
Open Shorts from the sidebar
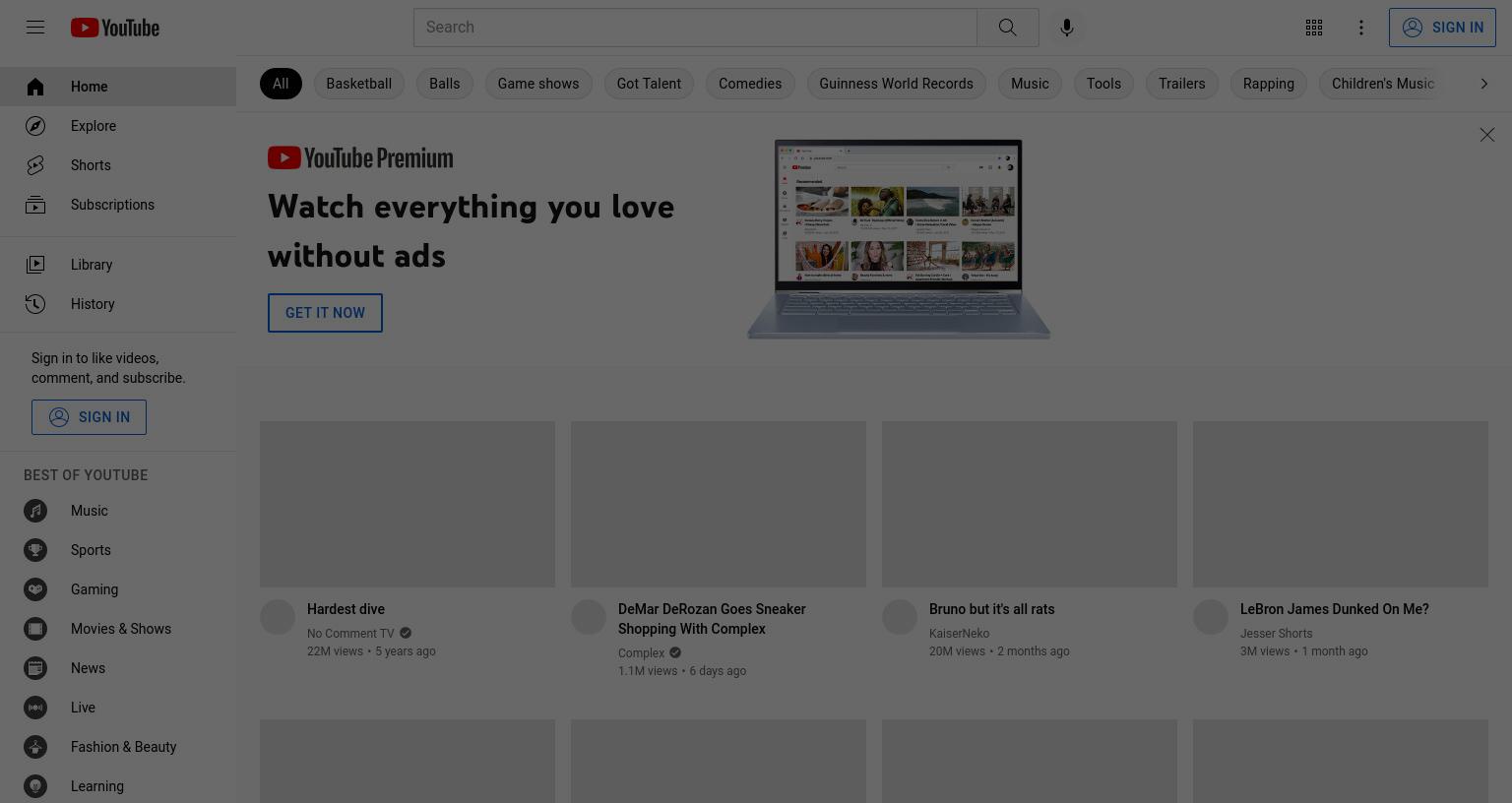pyautogui.click(x=118, y=165)
